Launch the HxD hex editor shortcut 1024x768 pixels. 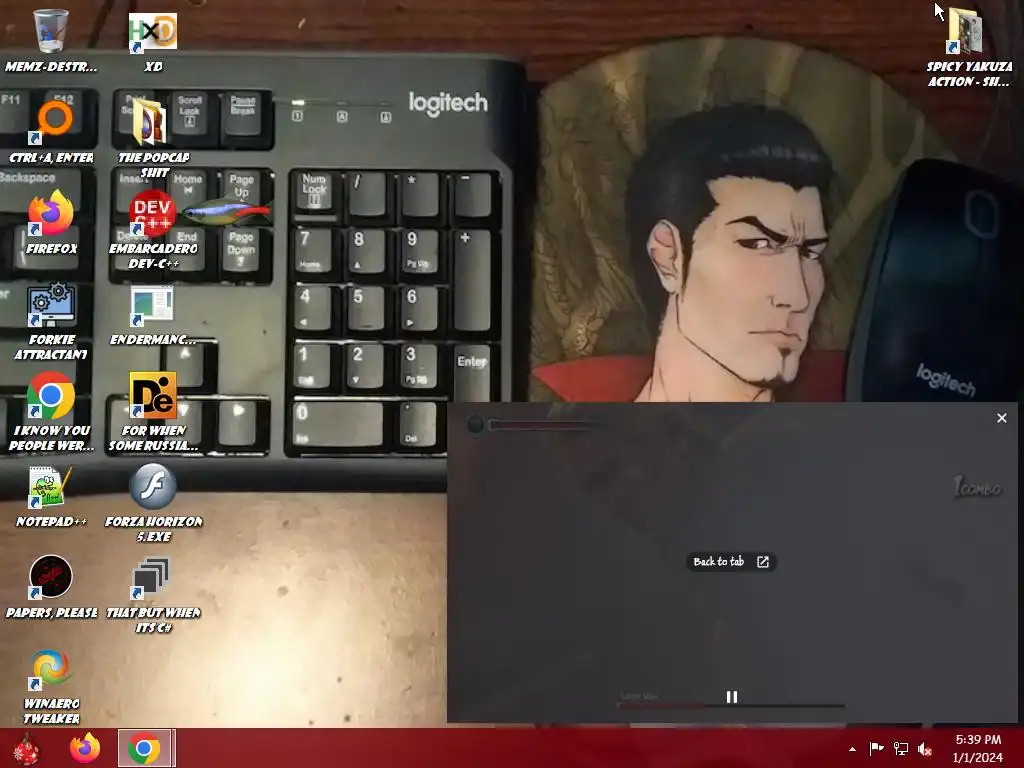(152, 31)
